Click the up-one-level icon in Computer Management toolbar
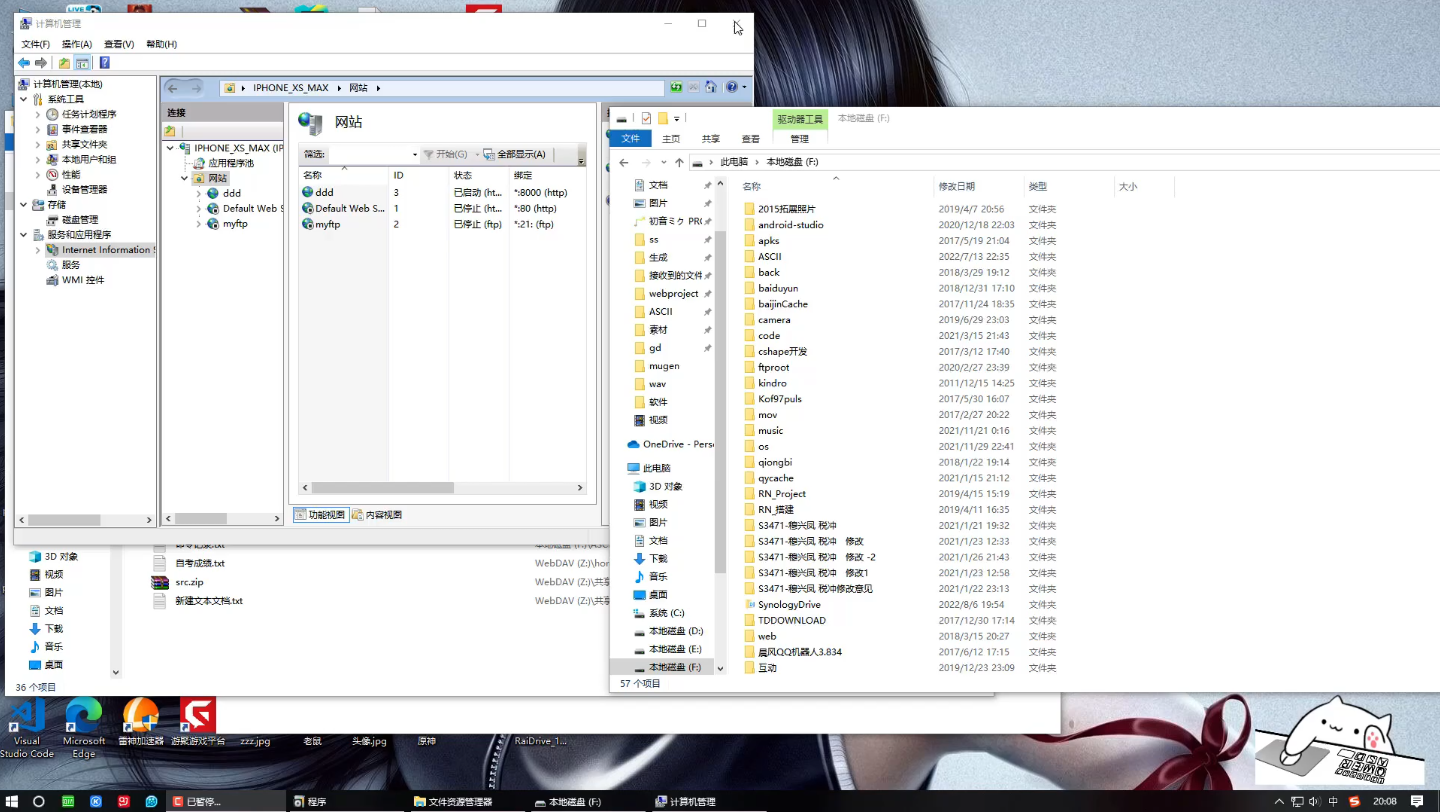 pyautogui.click(x=64, y=63)
